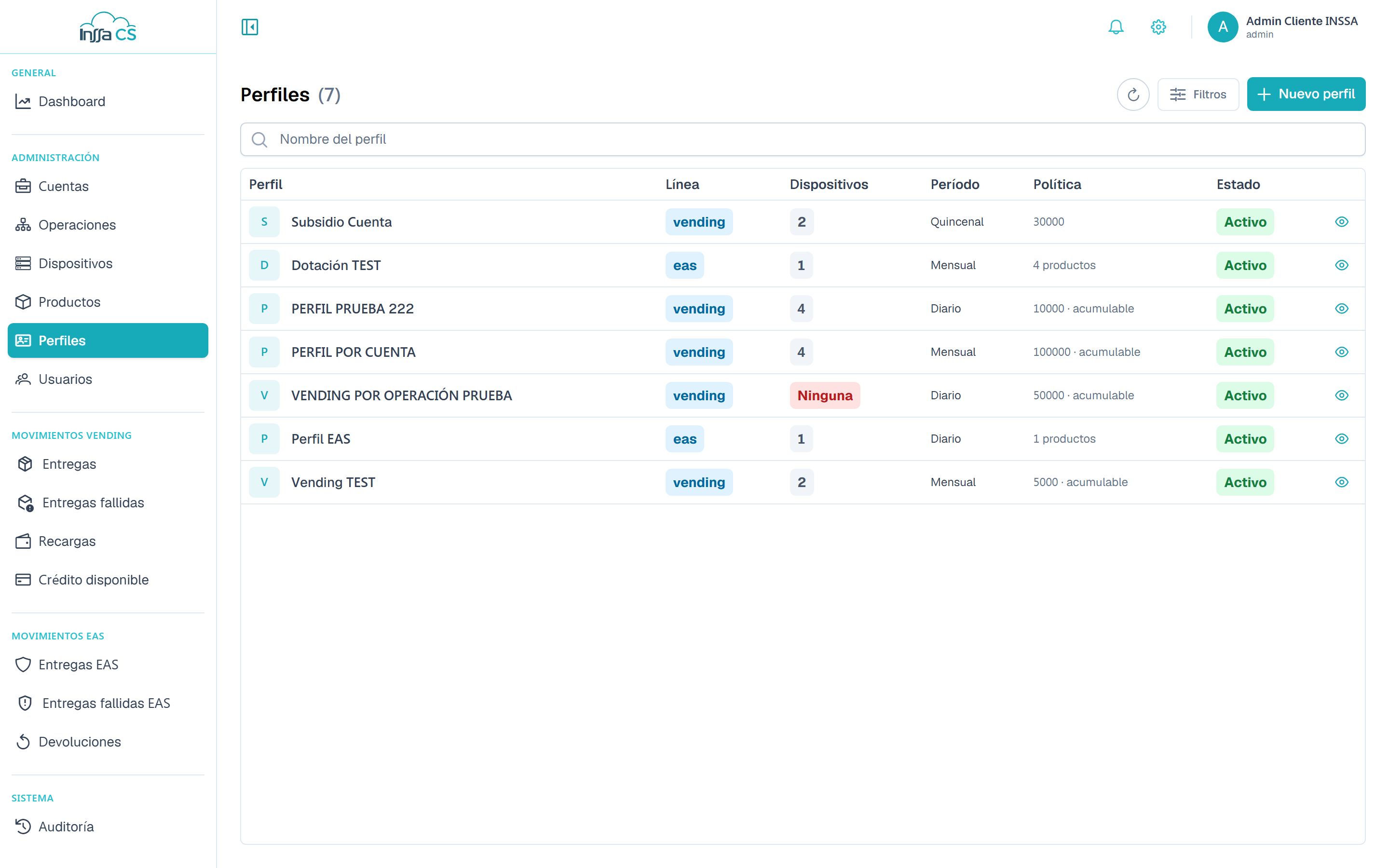Click the Inssa CS logo
Screen dimensions: 1389x868
108,27
